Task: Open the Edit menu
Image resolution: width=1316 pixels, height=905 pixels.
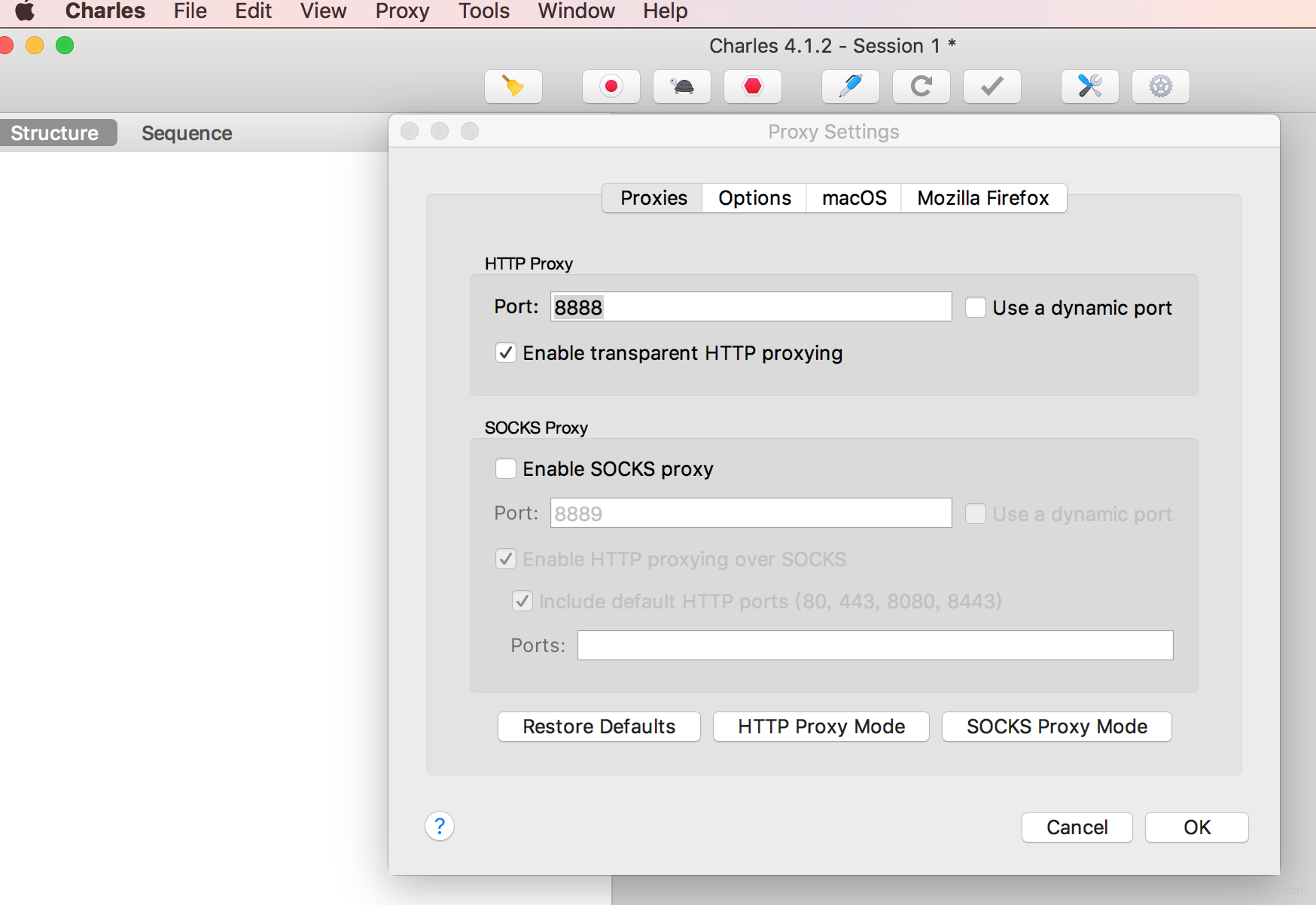Action: pyautogui.click(x=253, y=11)
